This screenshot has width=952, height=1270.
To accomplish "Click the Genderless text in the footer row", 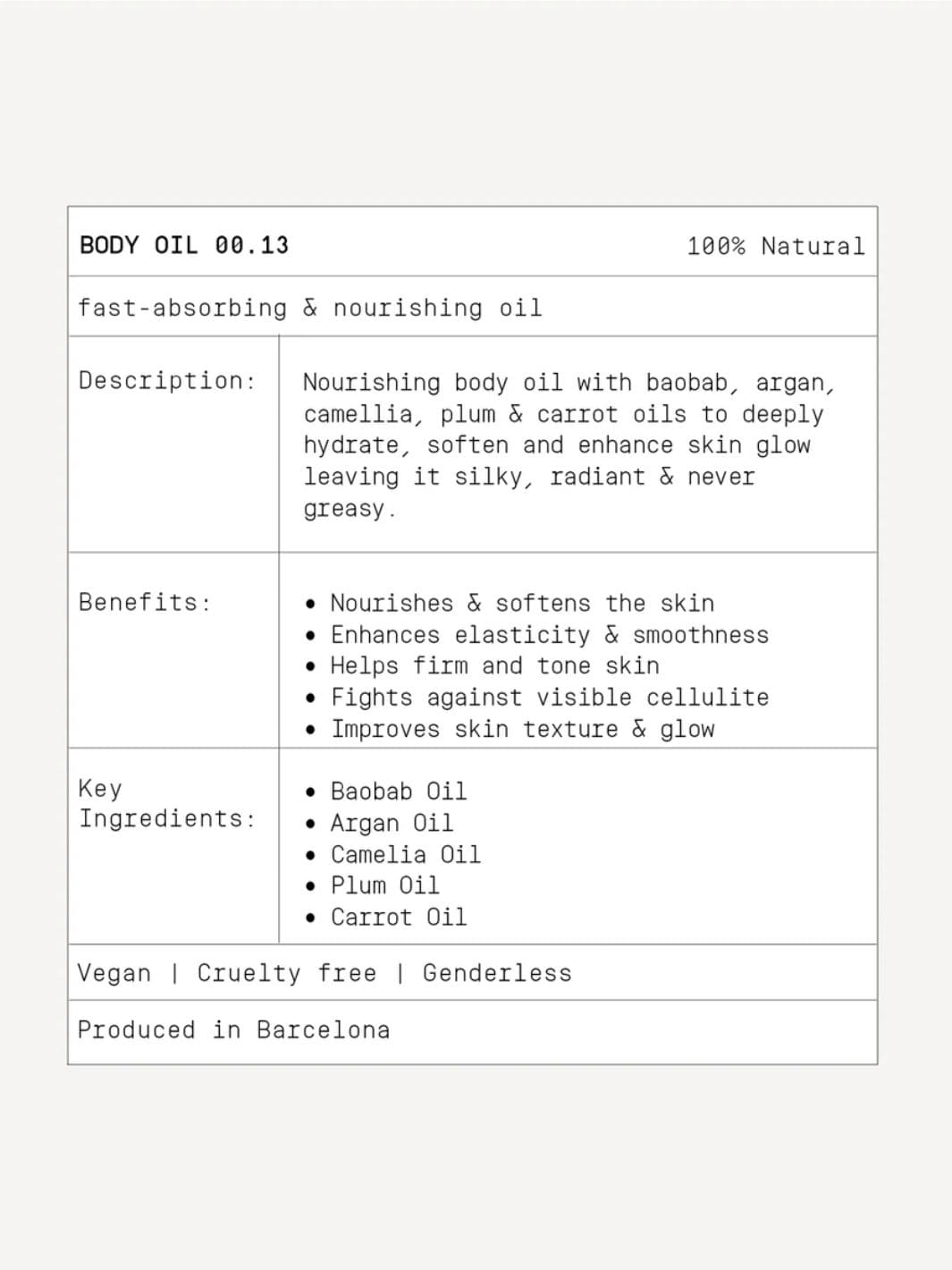I will 497,973.
